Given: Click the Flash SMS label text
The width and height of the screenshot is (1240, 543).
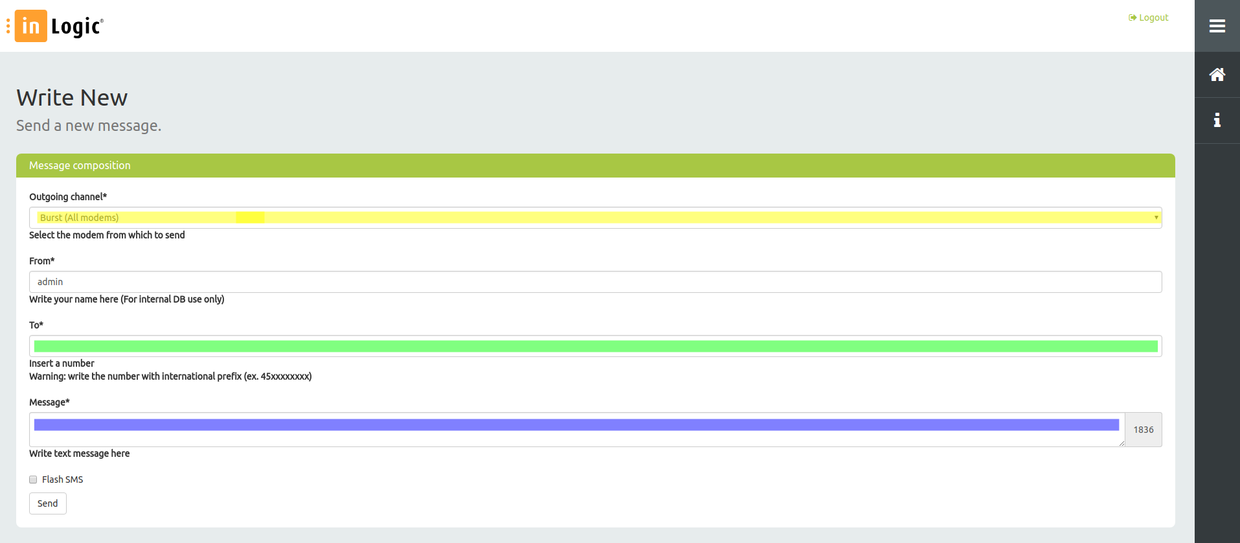Looking at the screenshot, I should (62, 480).
